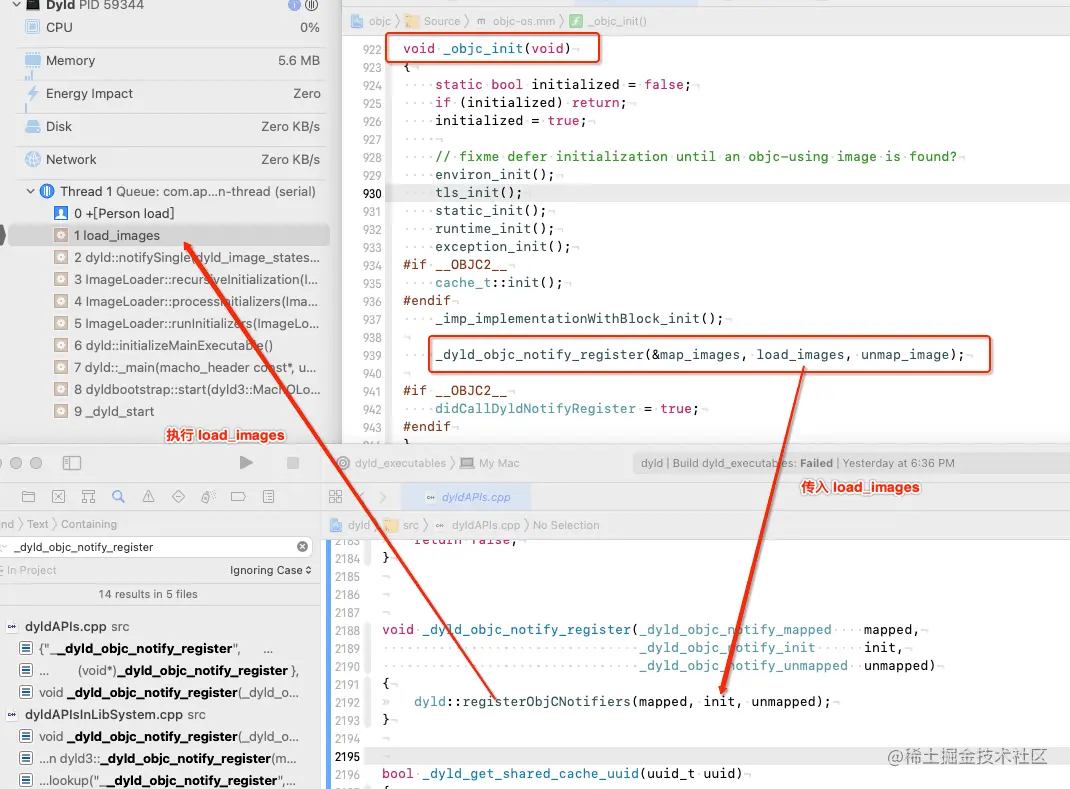The width and height of the screenshot is (1070, 789).
Task: Open the Find navigator magnifier icon
Action: point(118,497)
